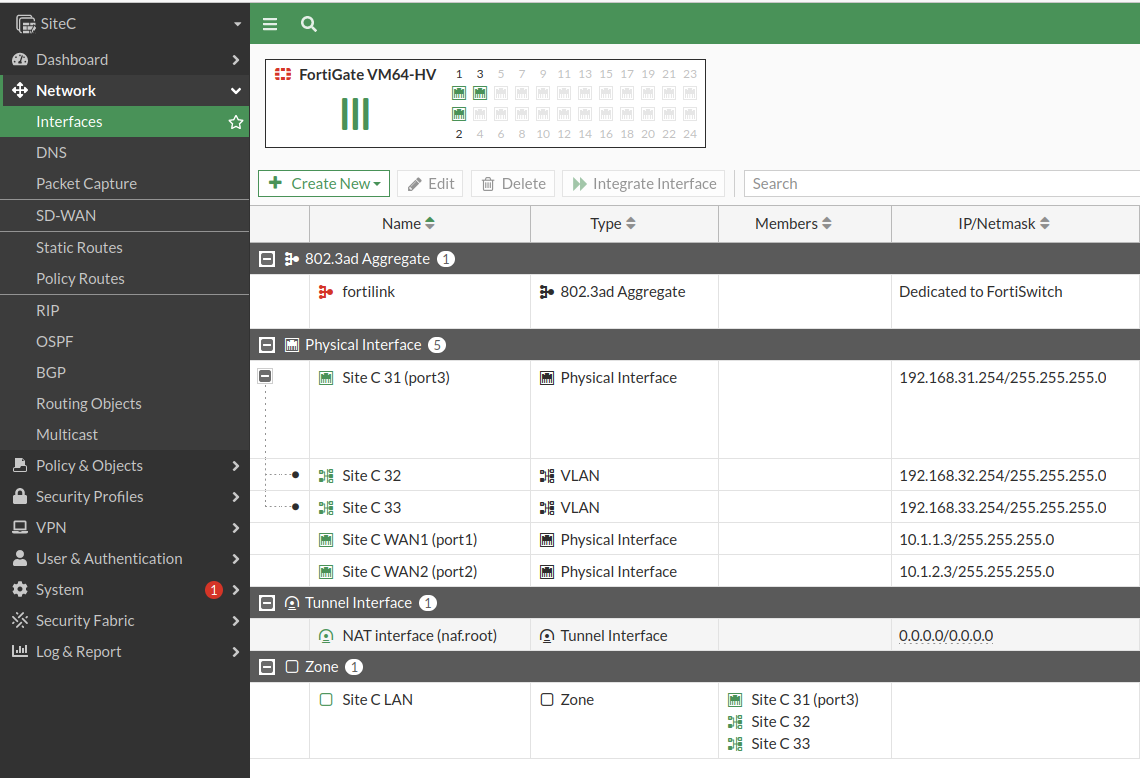Collapse Site C 31 (port3) sub-interfaces
The width and height of the screenshot is (1140, 778).
pyautogui.click(x=265, y=376)
